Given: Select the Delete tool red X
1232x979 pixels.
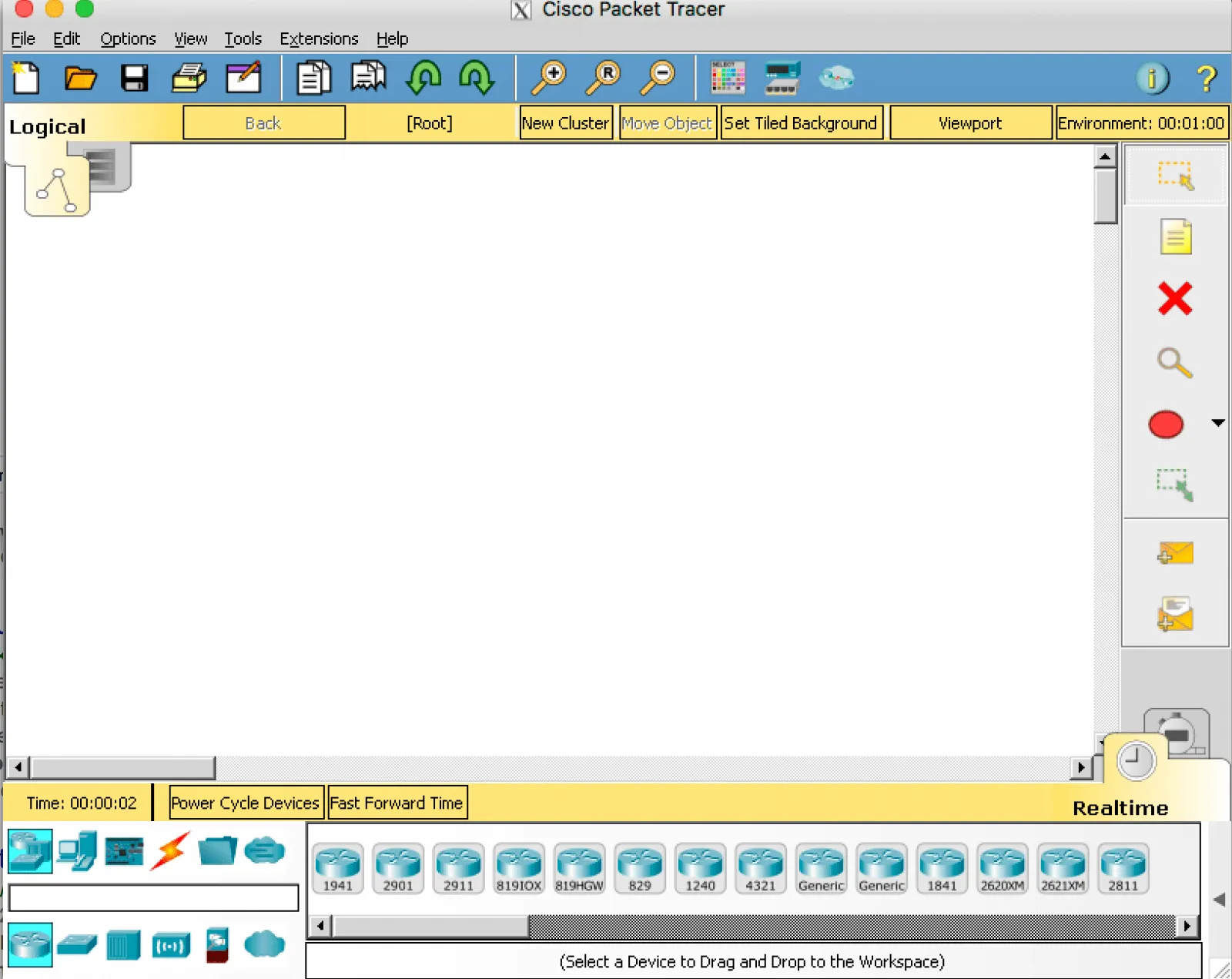Looking at the screenshot, I should click(1174, 299).
